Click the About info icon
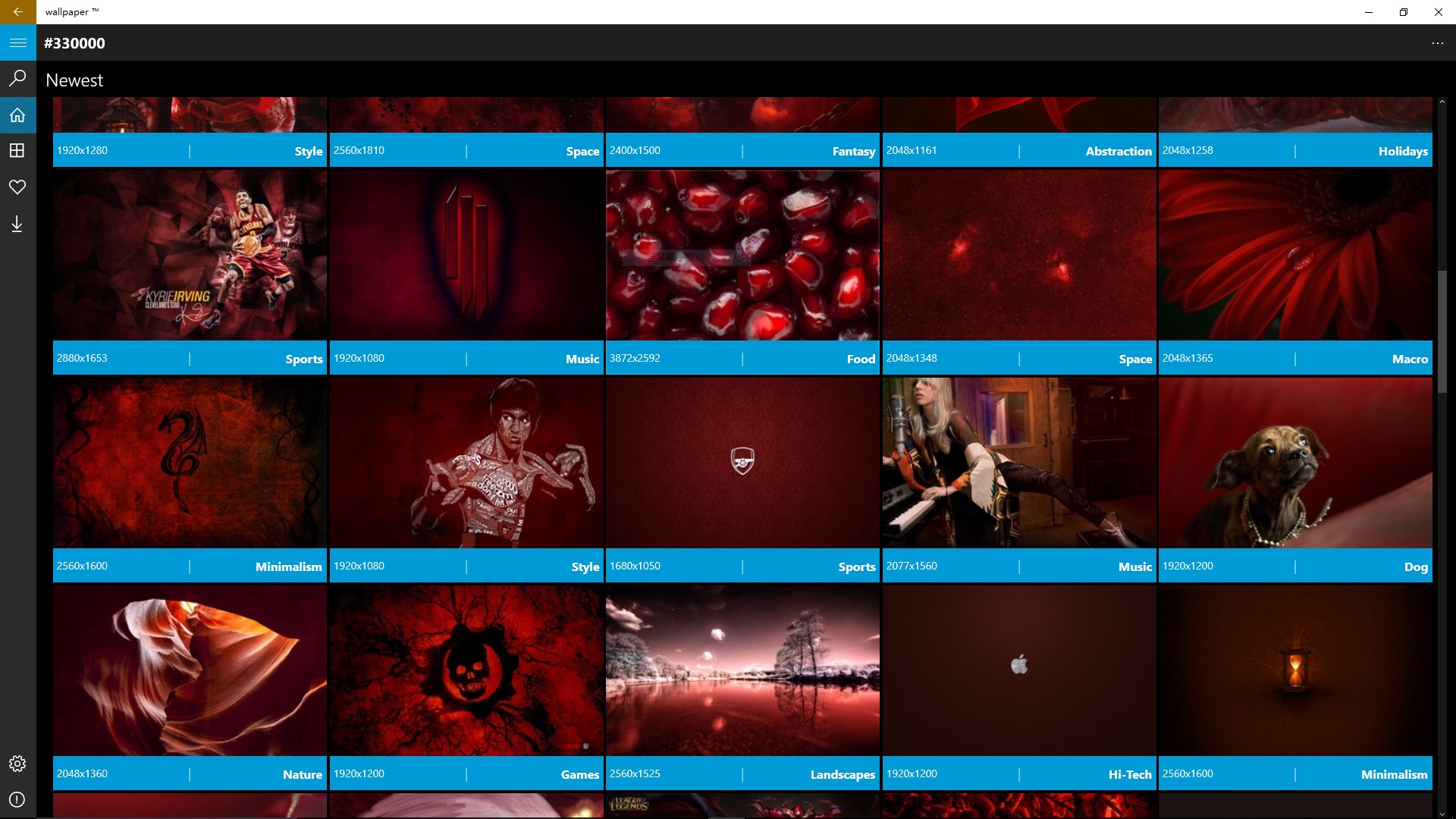 point(17,800)
